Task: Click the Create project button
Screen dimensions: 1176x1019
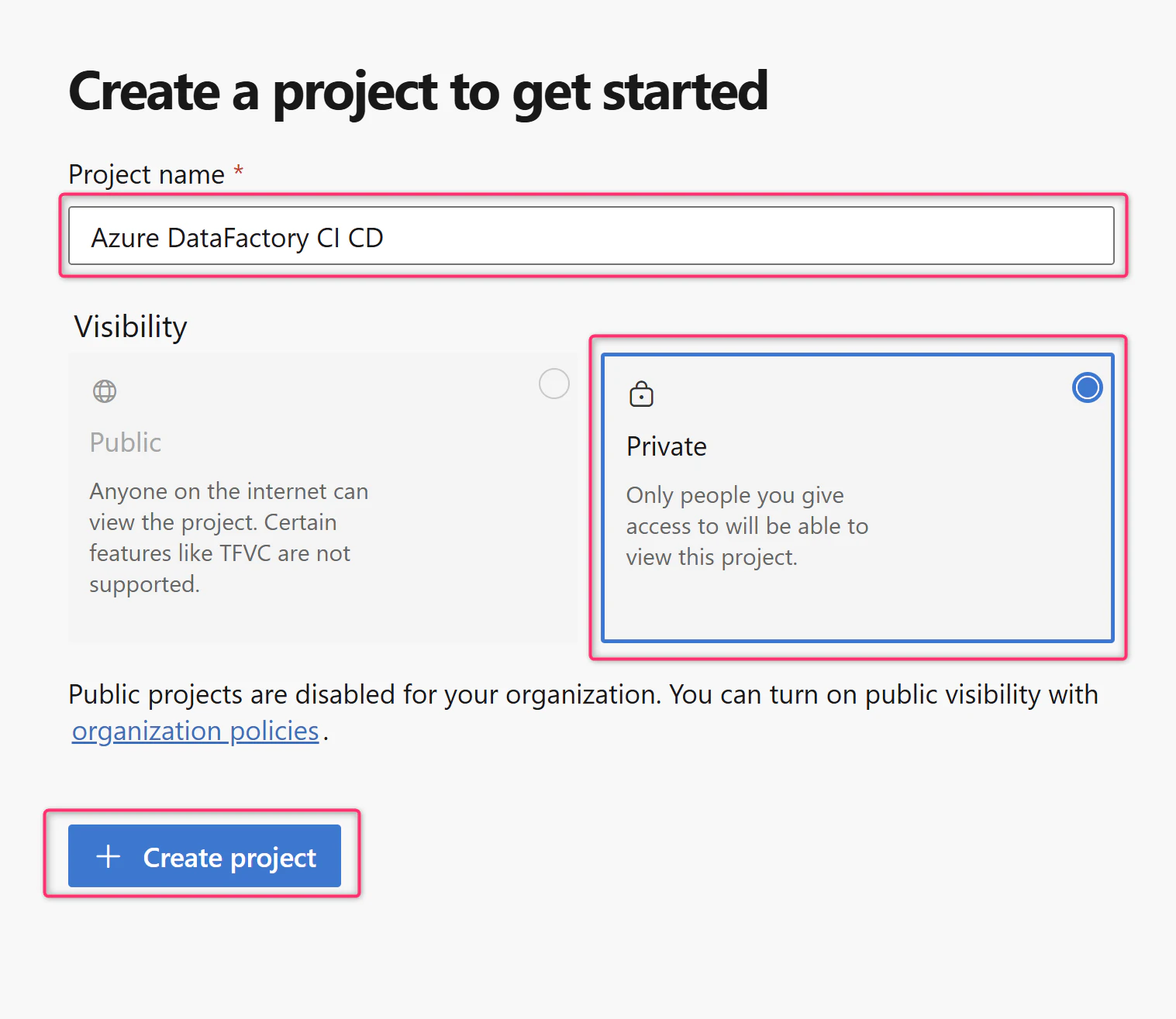Action: pyautogui.click(x=205, y=855)
